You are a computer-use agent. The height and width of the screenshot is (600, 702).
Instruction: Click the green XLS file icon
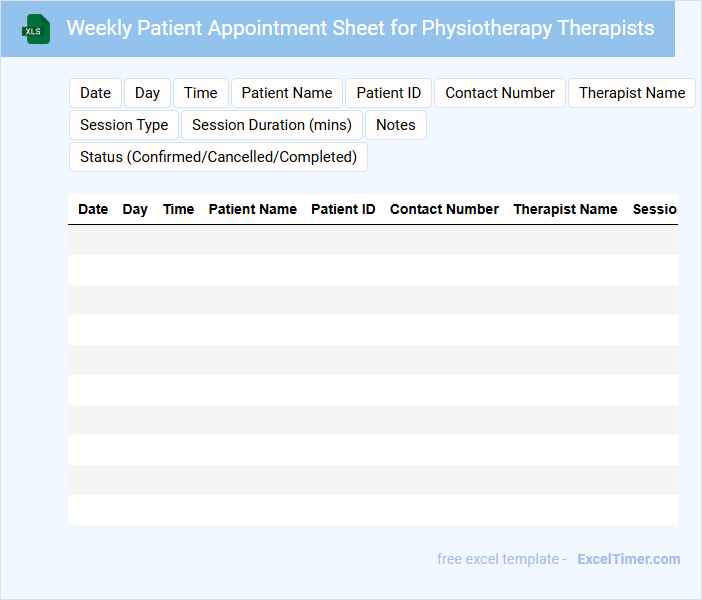pos(37,29)
